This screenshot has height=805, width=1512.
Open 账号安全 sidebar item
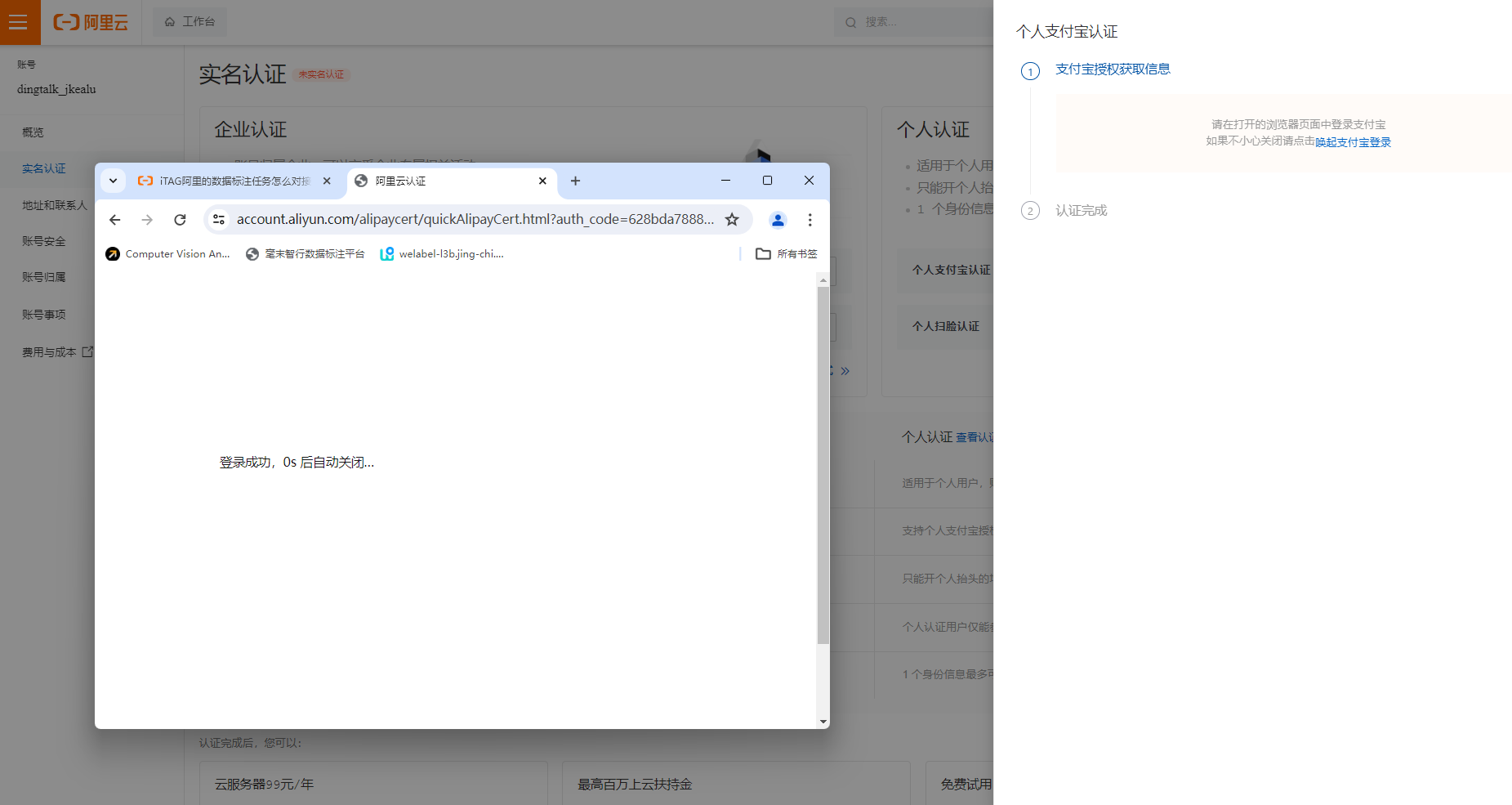click(43, 241)
